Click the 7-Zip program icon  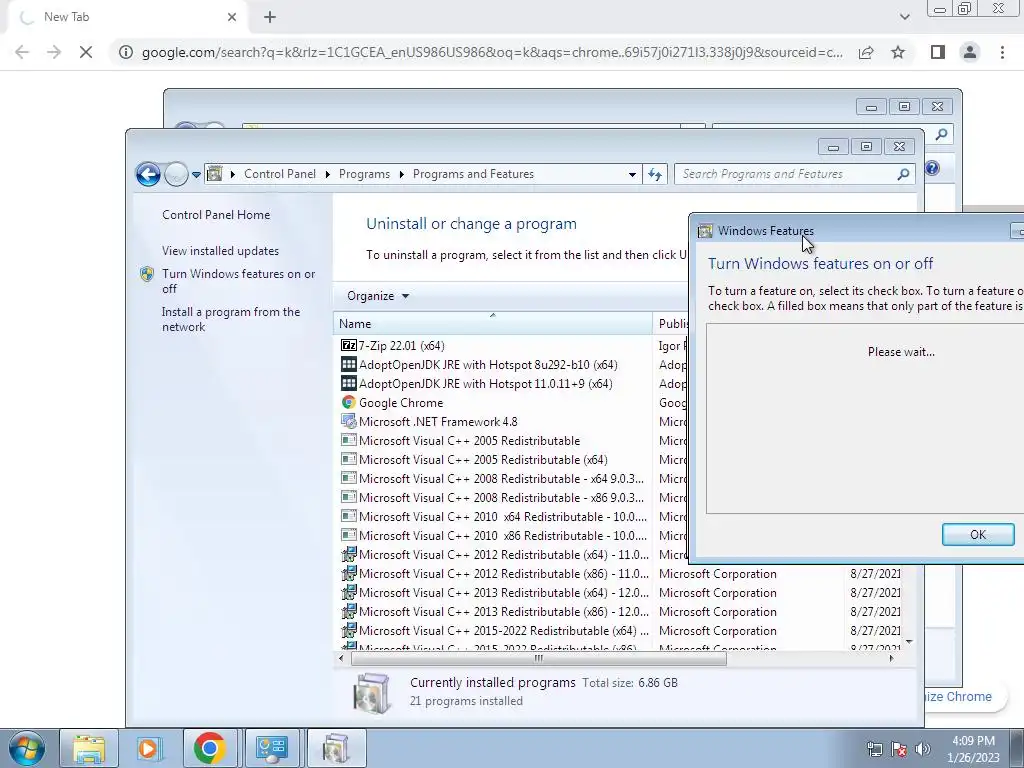349,345
